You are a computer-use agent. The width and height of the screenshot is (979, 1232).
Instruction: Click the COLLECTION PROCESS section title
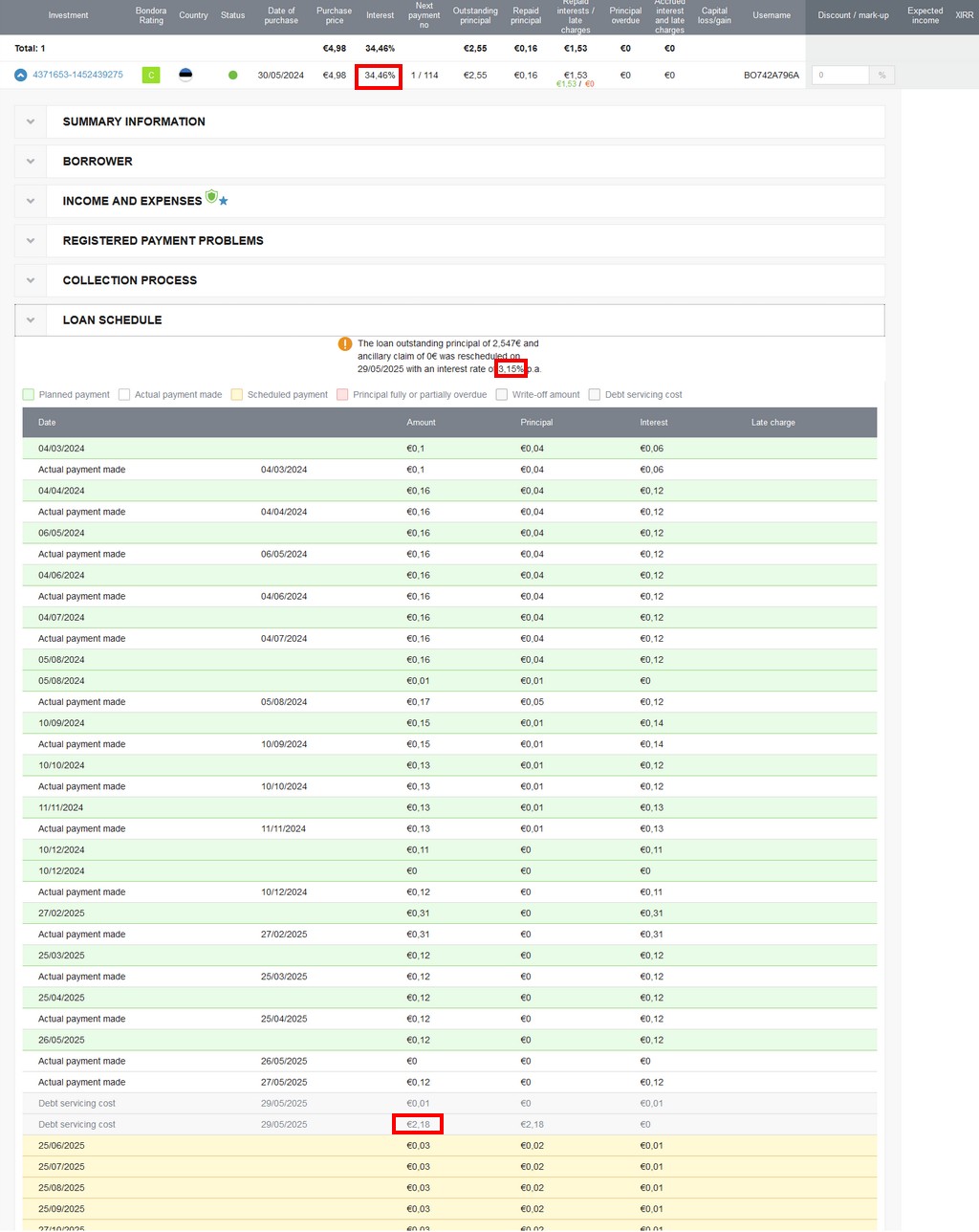(x=130, y=280)
